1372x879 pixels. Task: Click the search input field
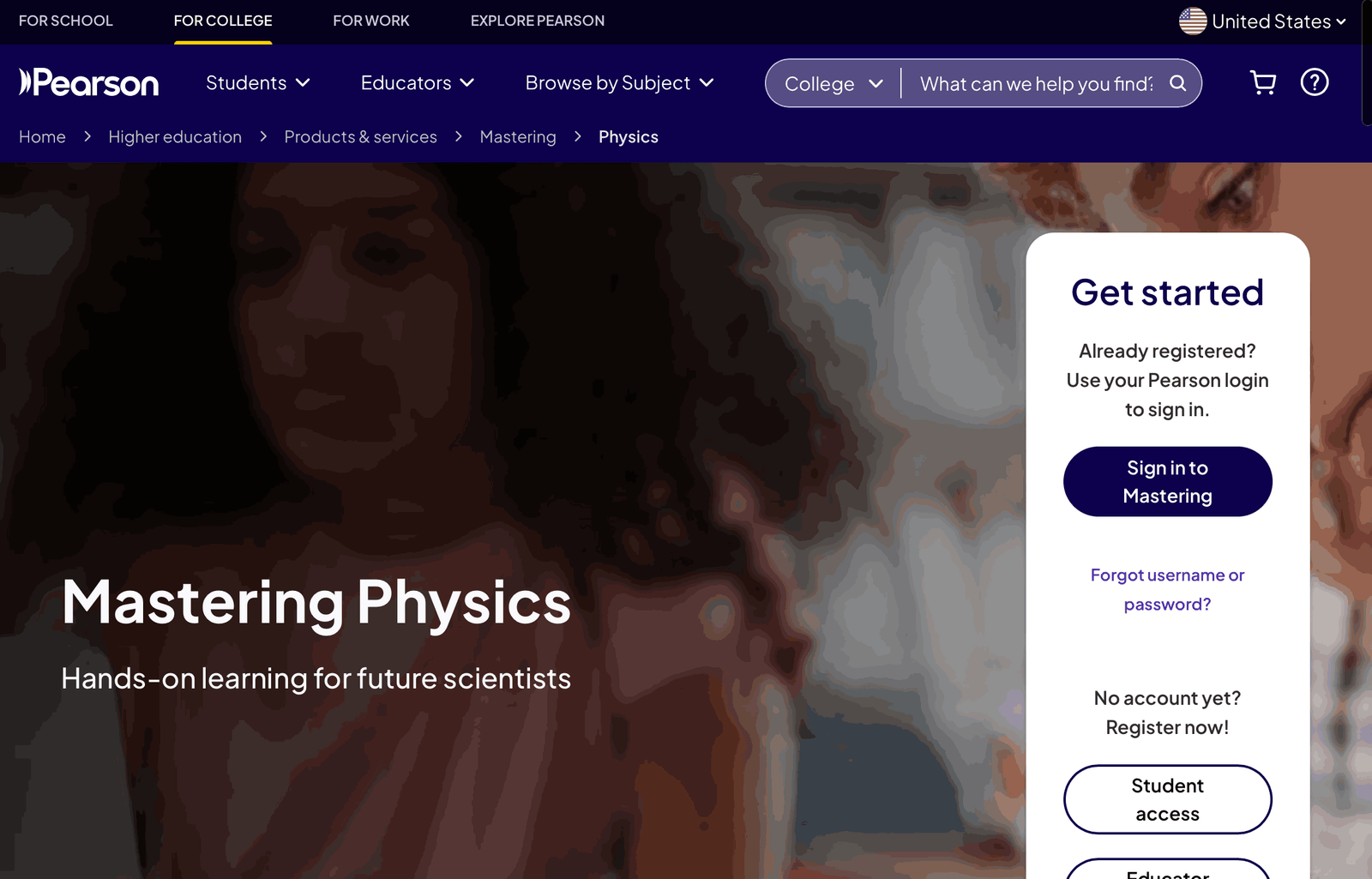click(x=1035, y=84)
